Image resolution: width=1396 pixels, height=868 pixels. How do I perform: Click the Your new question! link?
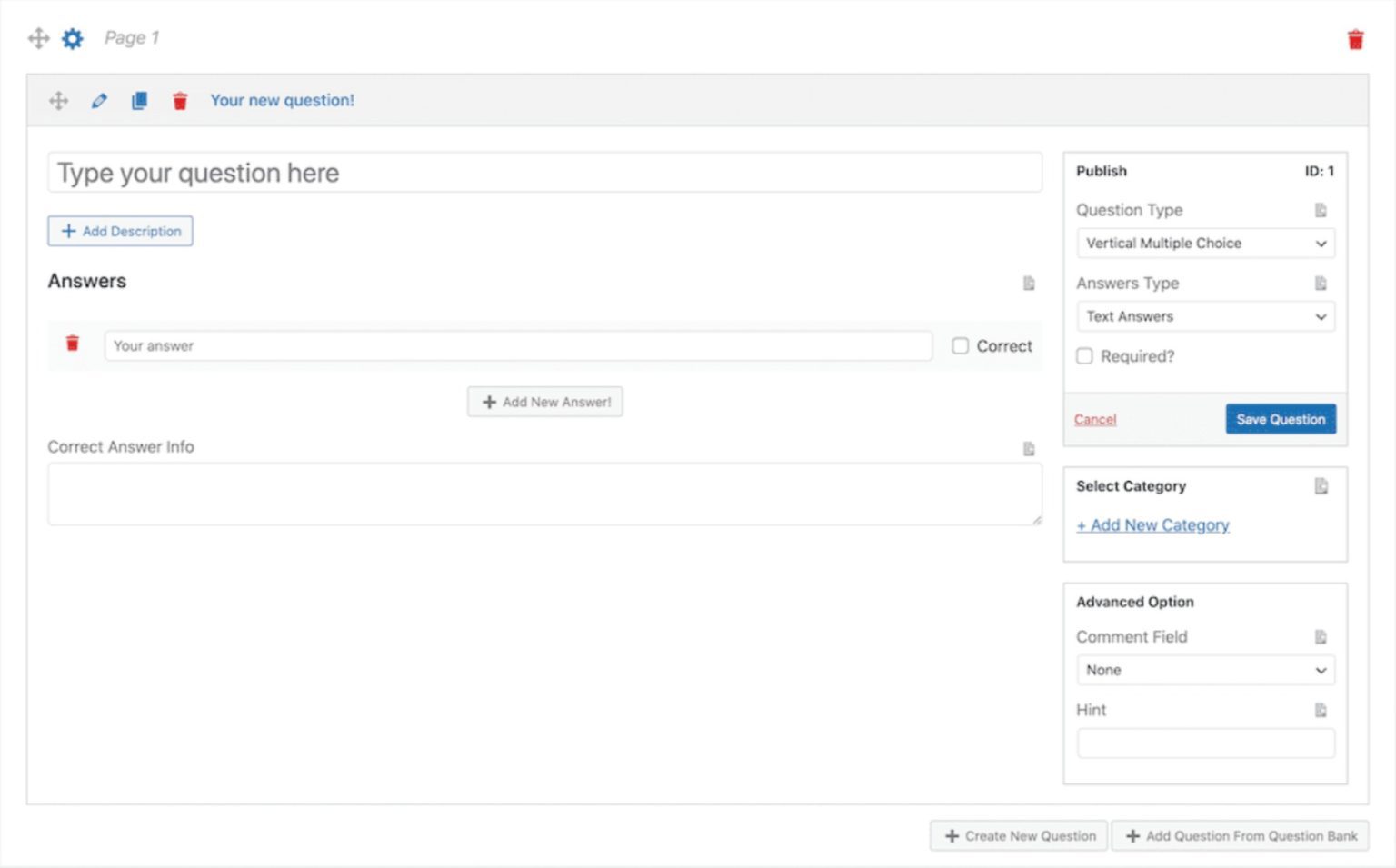(x=283, y=100)
